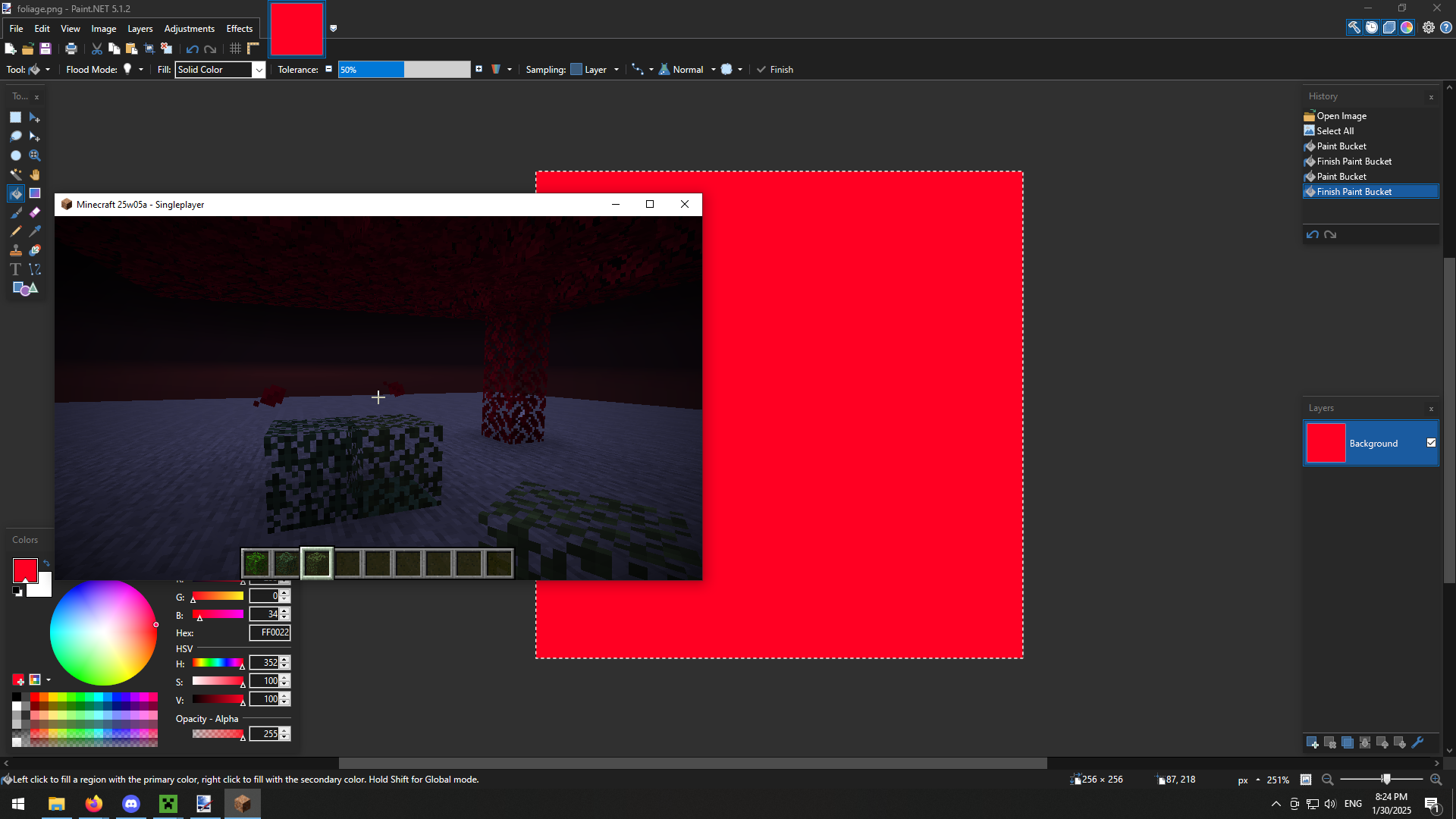Screen dimensions: 1456x819
Task: Open the Effects menu
Action: point(240,29)
